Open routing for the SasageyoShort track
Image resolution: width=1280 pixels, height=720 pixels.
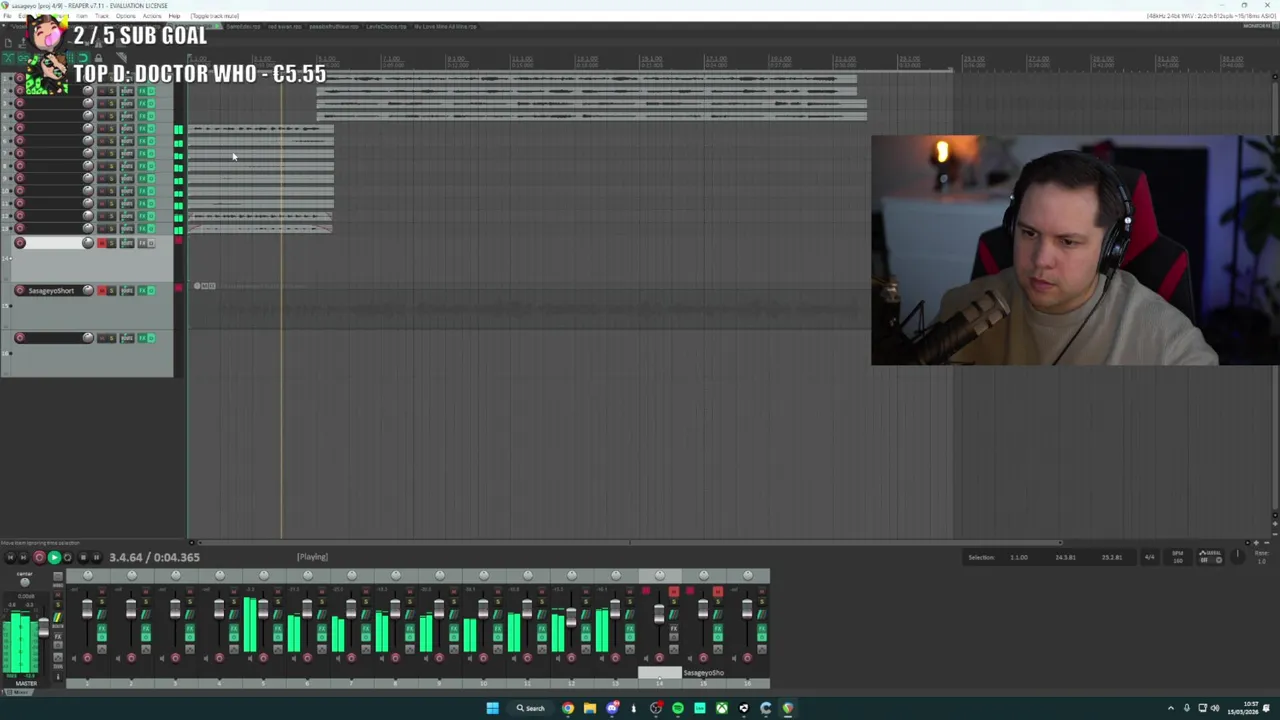click(127, 291)
